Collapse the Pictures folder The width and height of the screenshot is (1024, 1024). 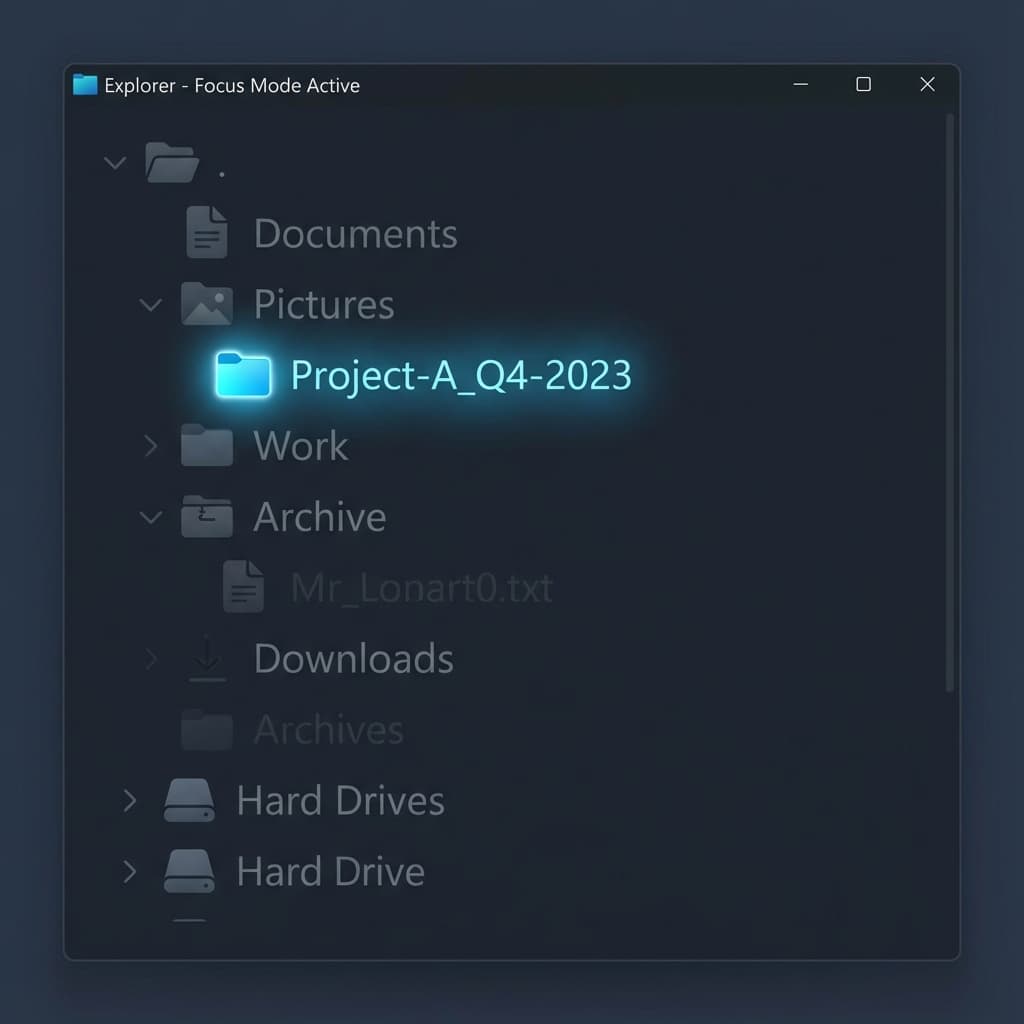point(150,303)
